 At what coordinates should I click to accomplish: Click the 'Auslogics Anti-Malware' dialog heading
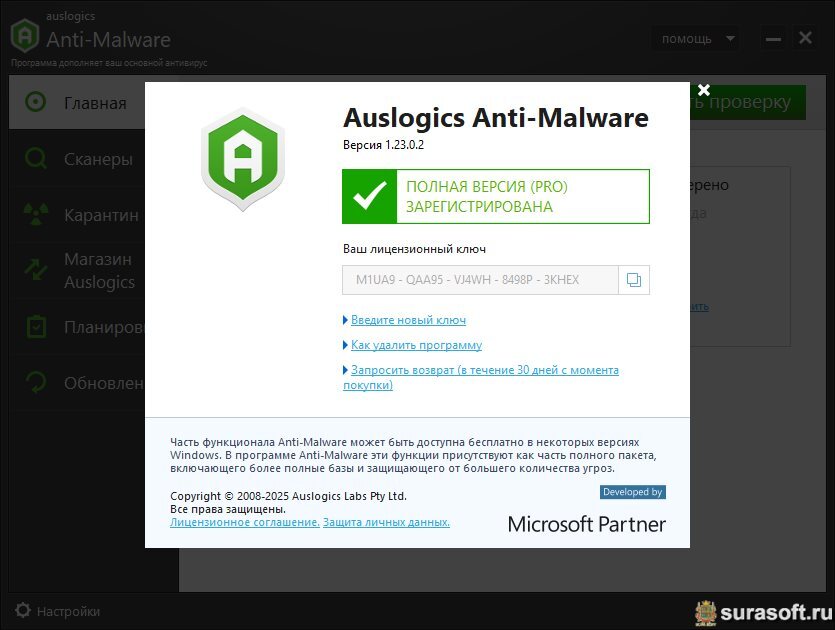click(x=496, y=118)
